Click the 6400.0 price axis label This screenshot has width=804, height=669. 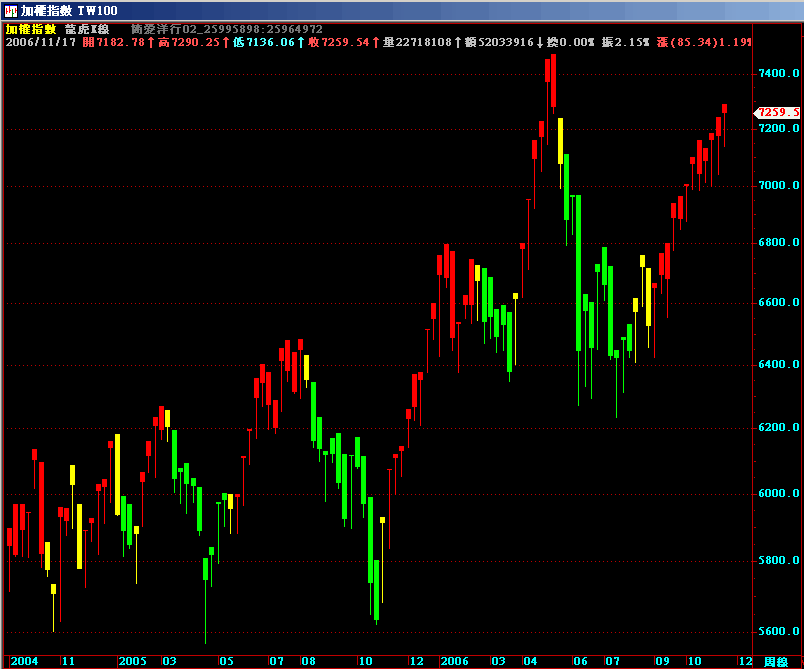pos(780,365)
